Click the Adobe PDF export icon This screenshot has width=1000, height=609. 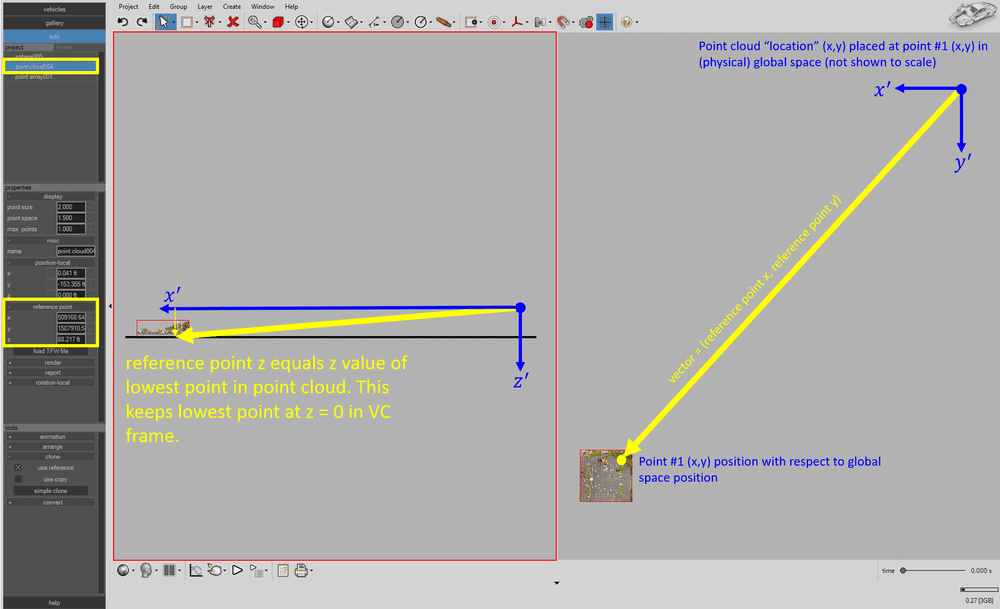tap(517, 21)
